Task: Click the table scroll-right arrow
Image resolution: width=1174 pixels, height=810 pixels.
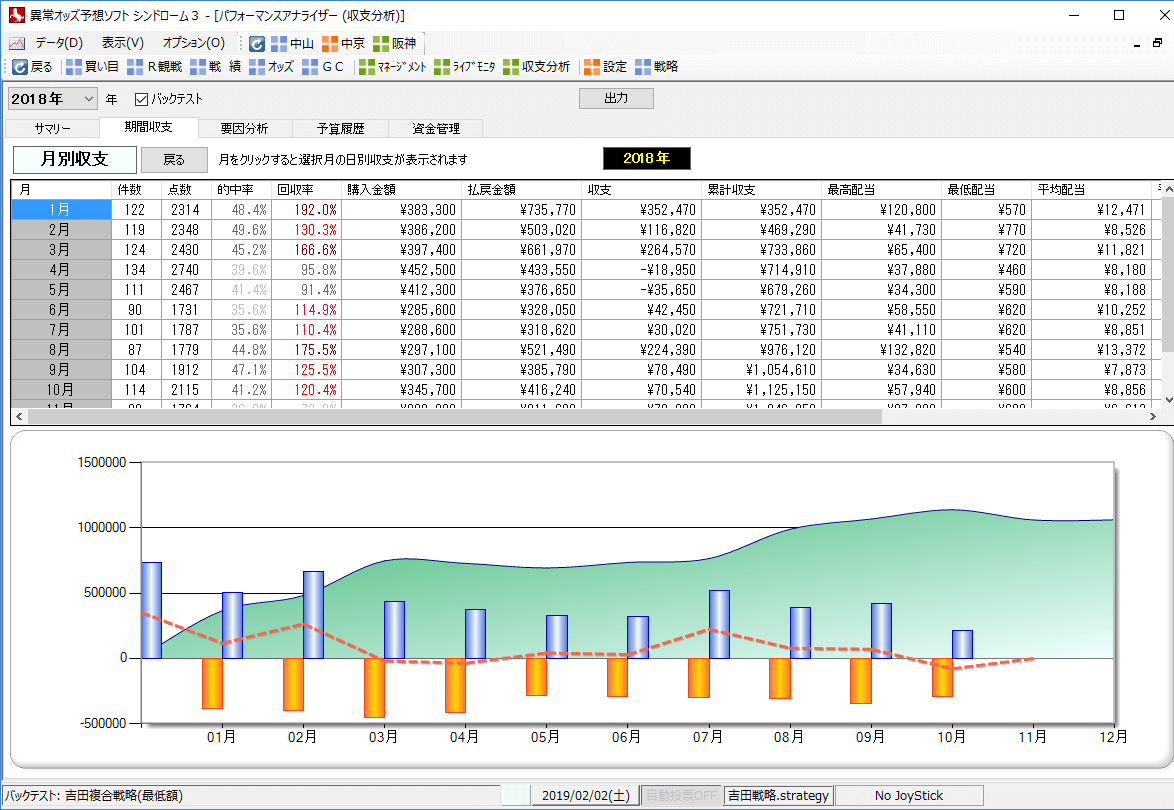Action: (1153, 416)
